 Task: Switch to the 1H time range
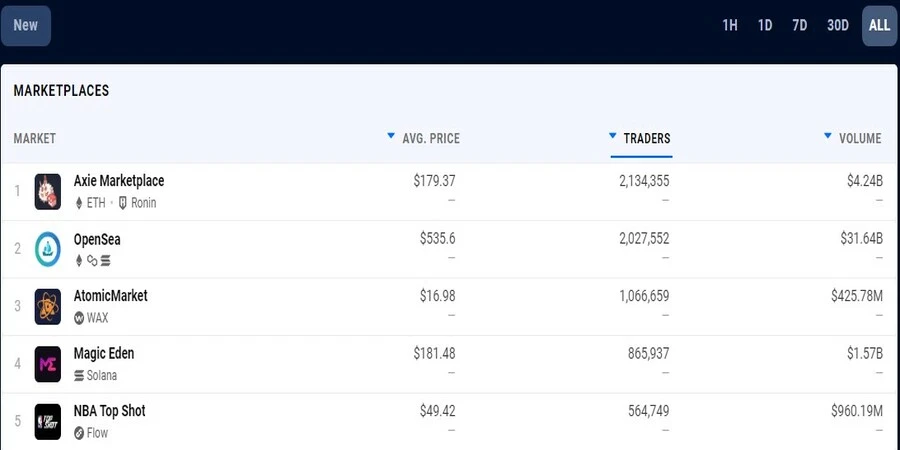click(730, 25)
